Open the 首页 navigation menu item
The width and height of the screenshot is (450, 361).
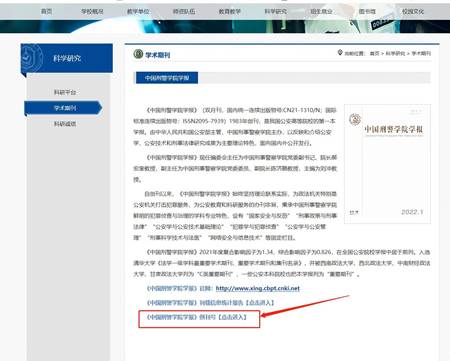(x=46, y=11)
